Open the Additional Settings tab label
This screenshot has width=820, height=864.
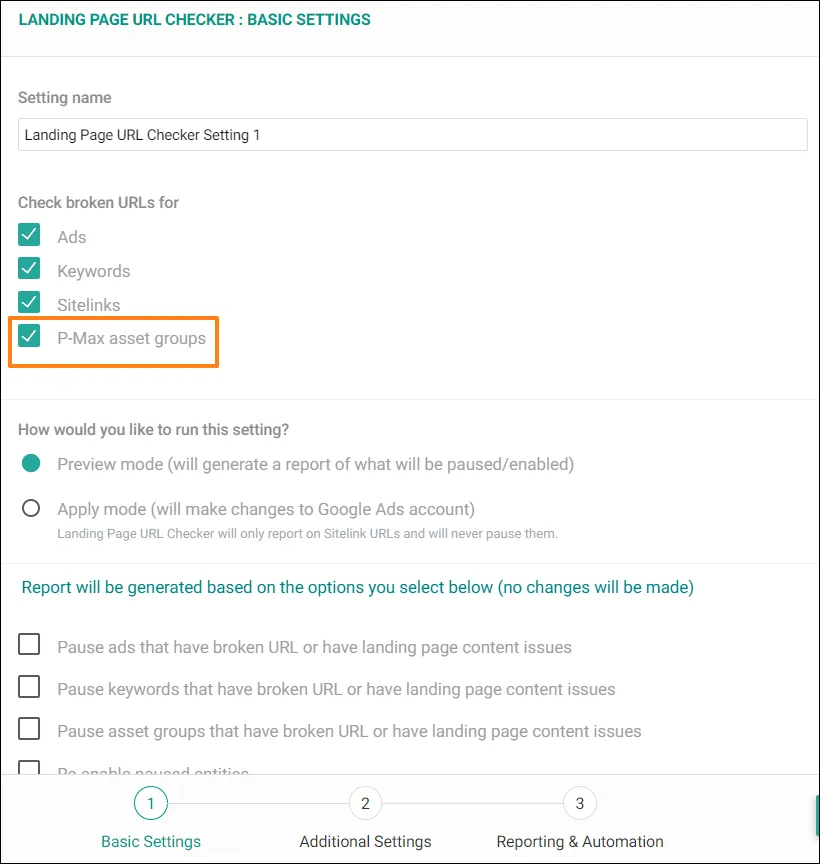pos(365,841)
